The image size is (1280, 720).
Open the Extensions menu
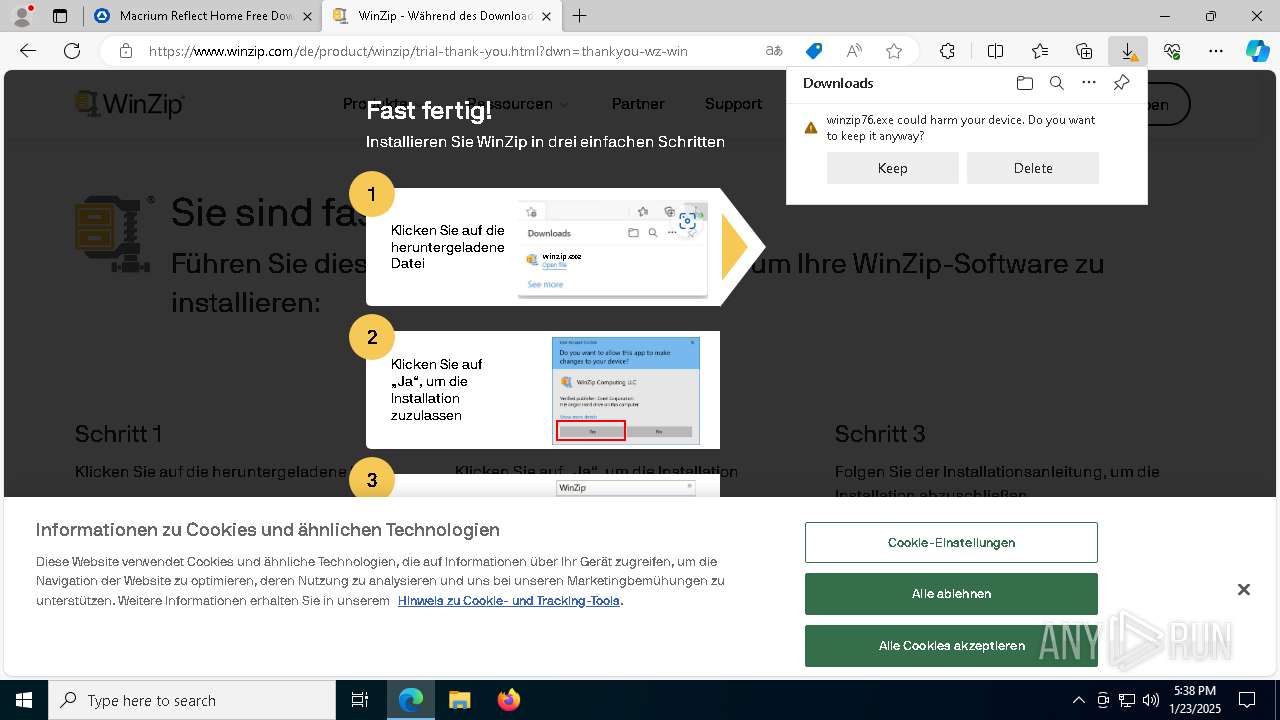[947, 51]
